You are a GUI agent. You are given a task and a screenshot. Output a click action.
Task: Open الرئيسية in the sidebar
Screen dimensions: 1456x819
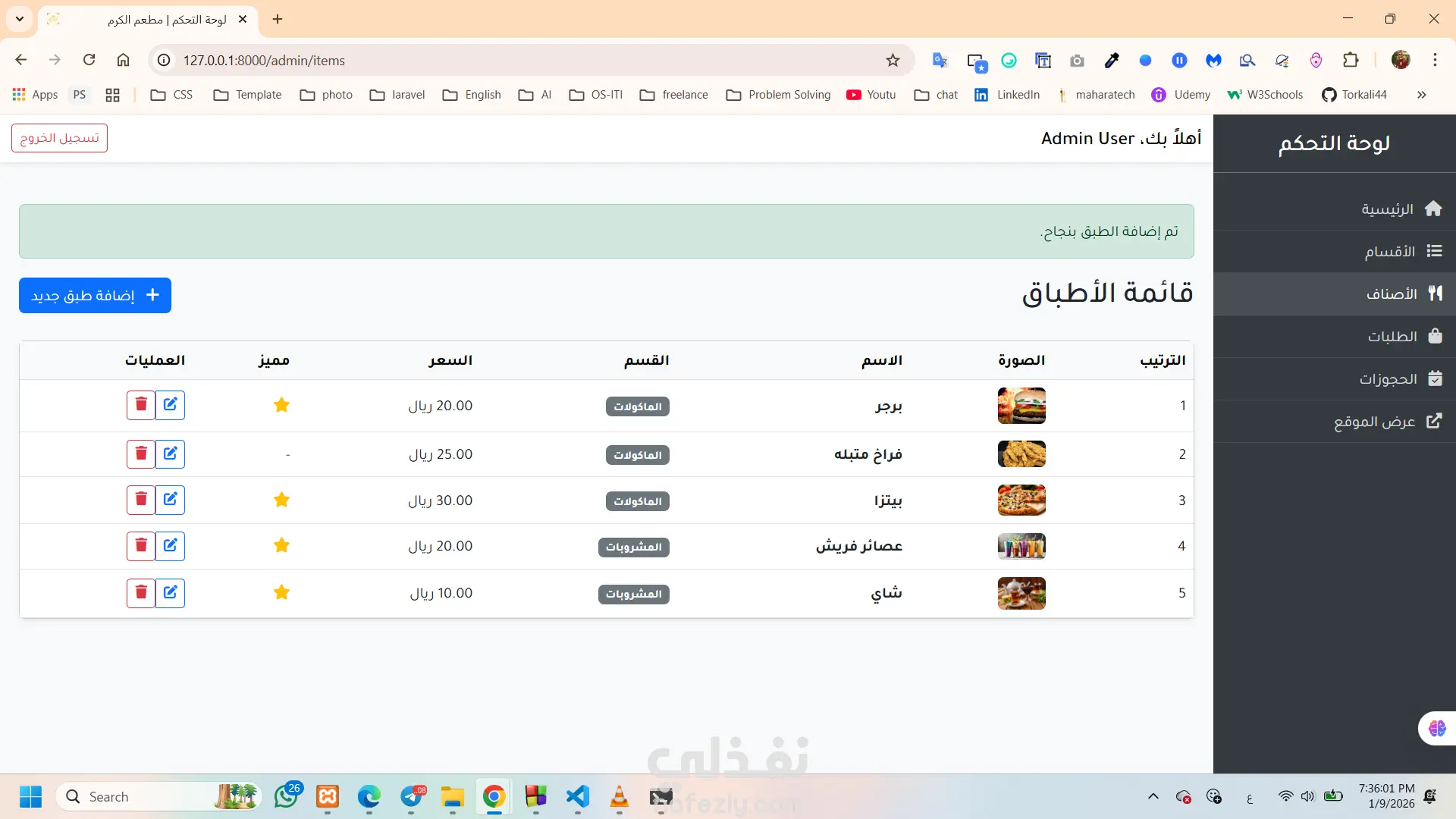coord(1387,209)
